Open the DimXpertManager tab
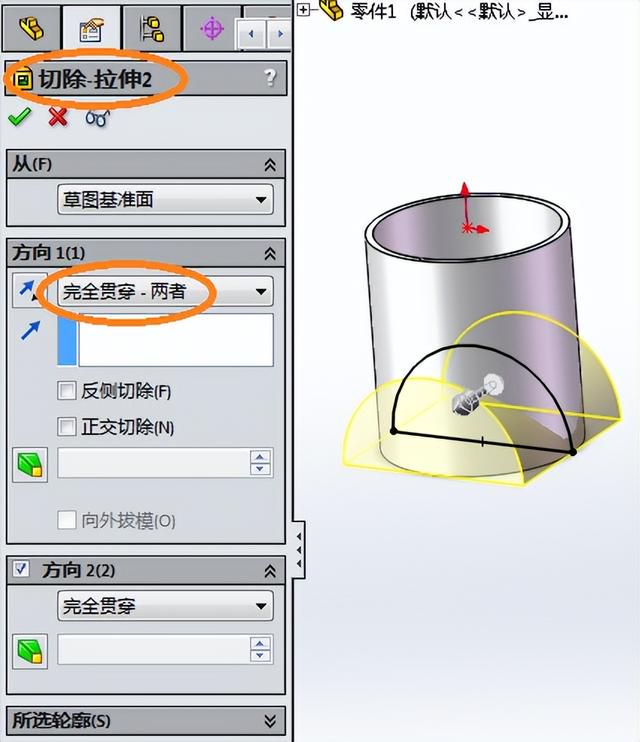 coord(212,29)
